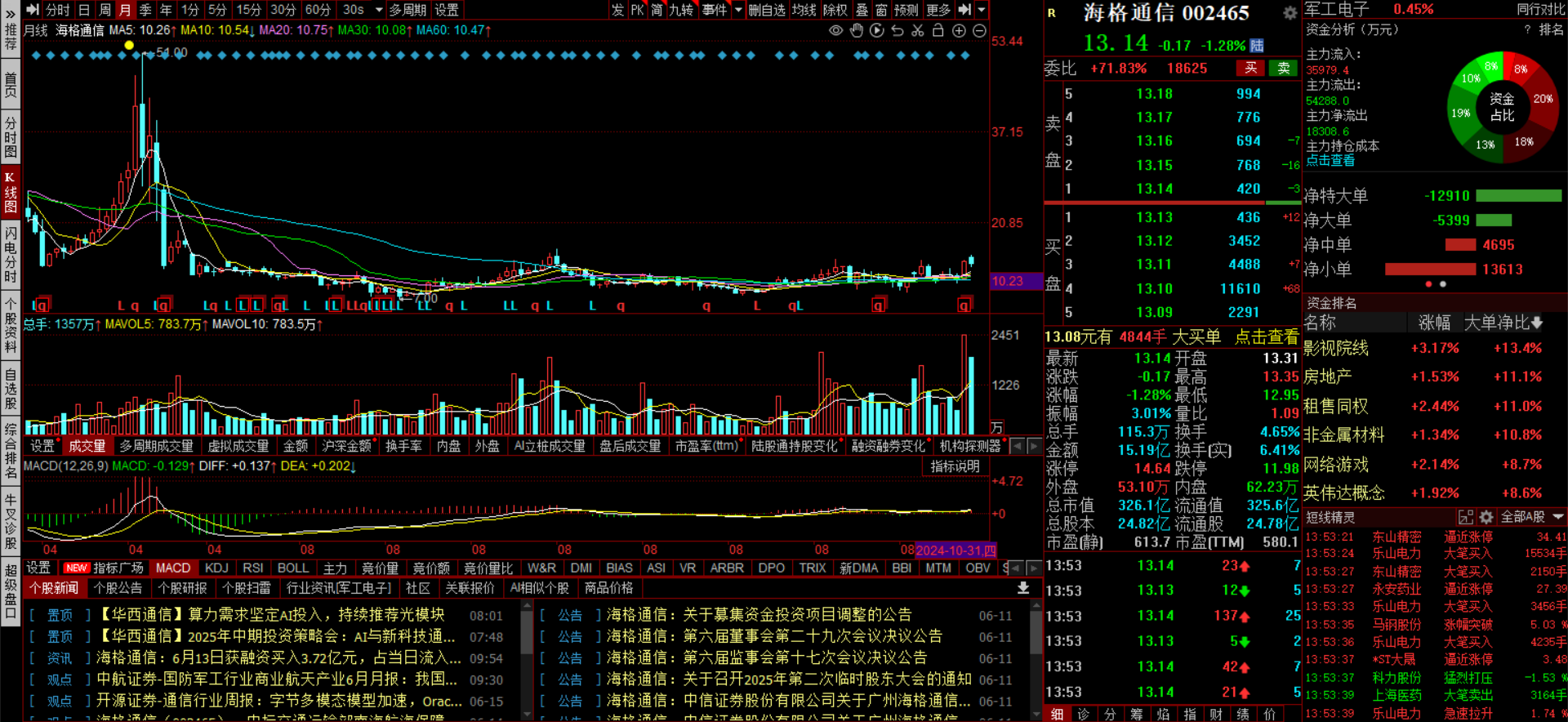Click the 指标说明 button
The width and height of the screenshot is (1568, 722).
coord(955,466)
